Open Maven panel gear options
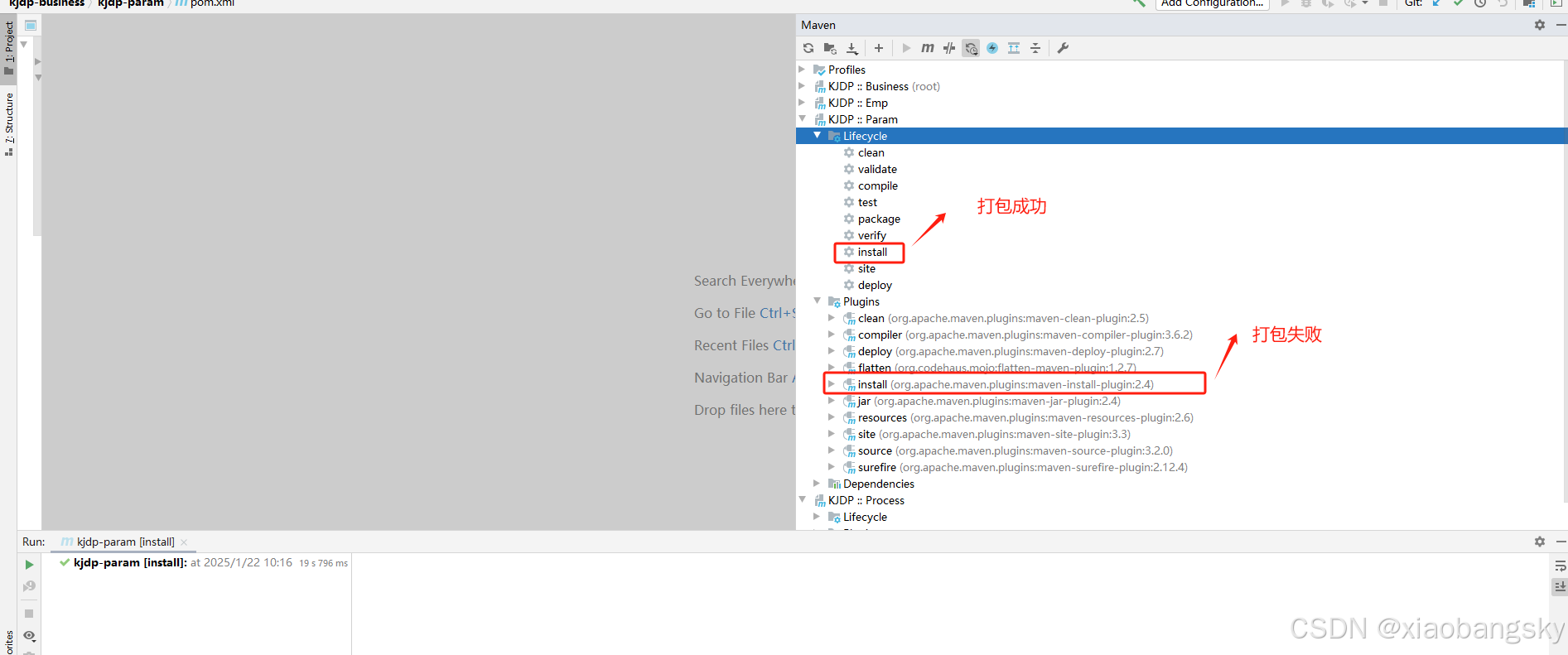Screen dimensions: 1568x655 click(1540, 25)
